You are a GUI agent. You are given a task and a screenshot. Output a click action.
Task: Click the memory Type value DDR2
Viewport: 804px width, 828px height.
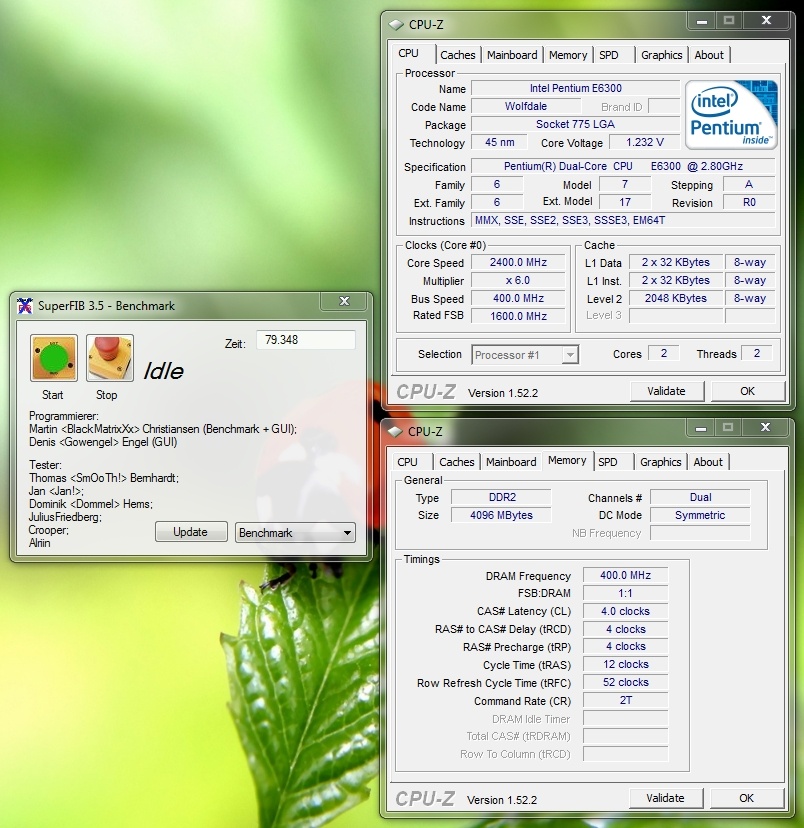click(x=502, y=497)
